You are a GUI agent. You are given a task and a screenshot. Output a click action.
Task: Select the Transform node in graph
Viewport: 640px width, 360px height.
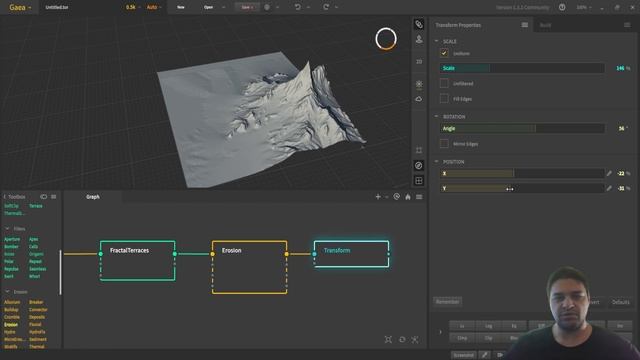click(351, 254)
